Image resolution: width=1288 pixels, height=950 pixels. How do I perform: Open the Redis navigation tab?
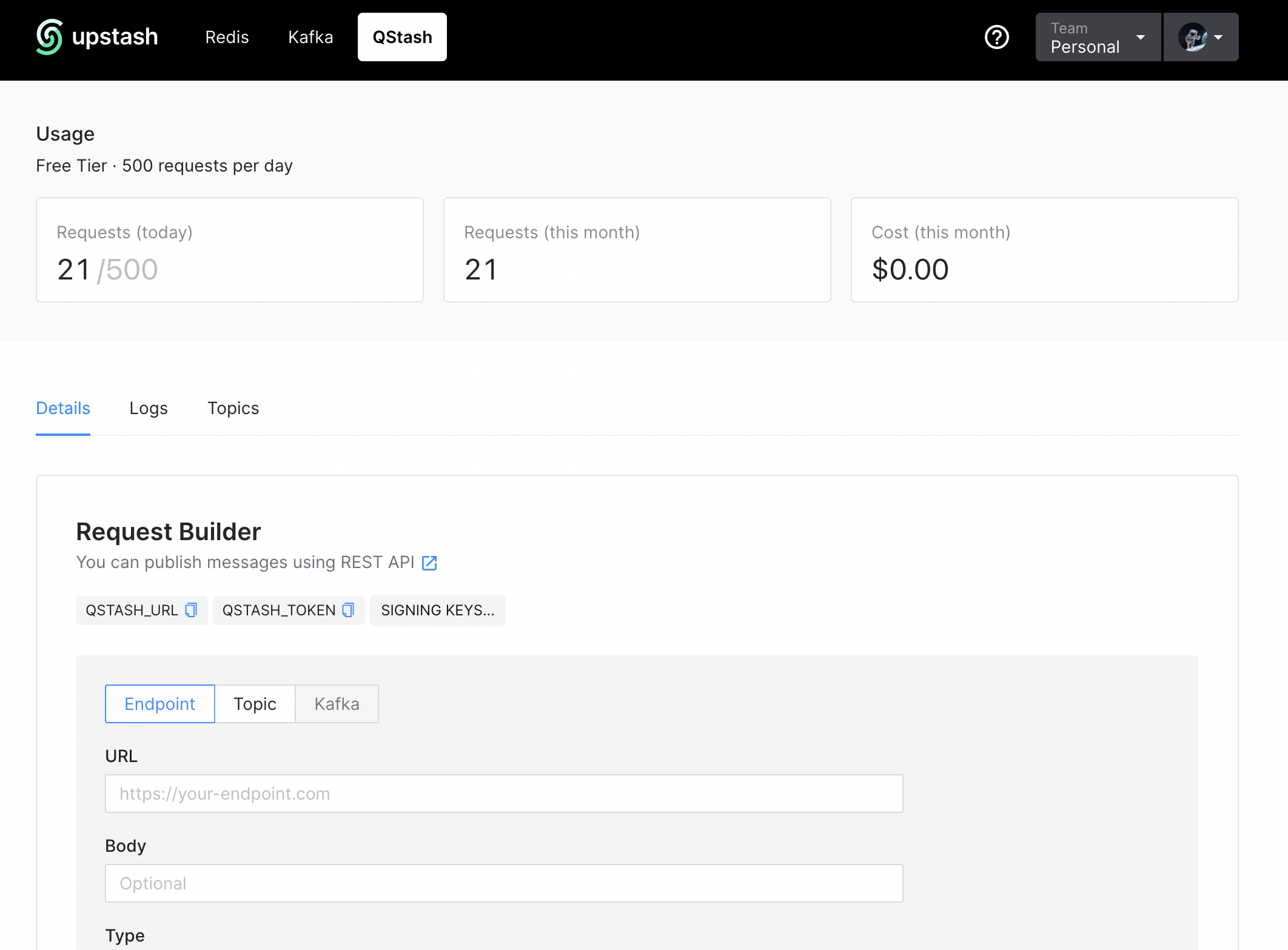[x=227, y=37]
